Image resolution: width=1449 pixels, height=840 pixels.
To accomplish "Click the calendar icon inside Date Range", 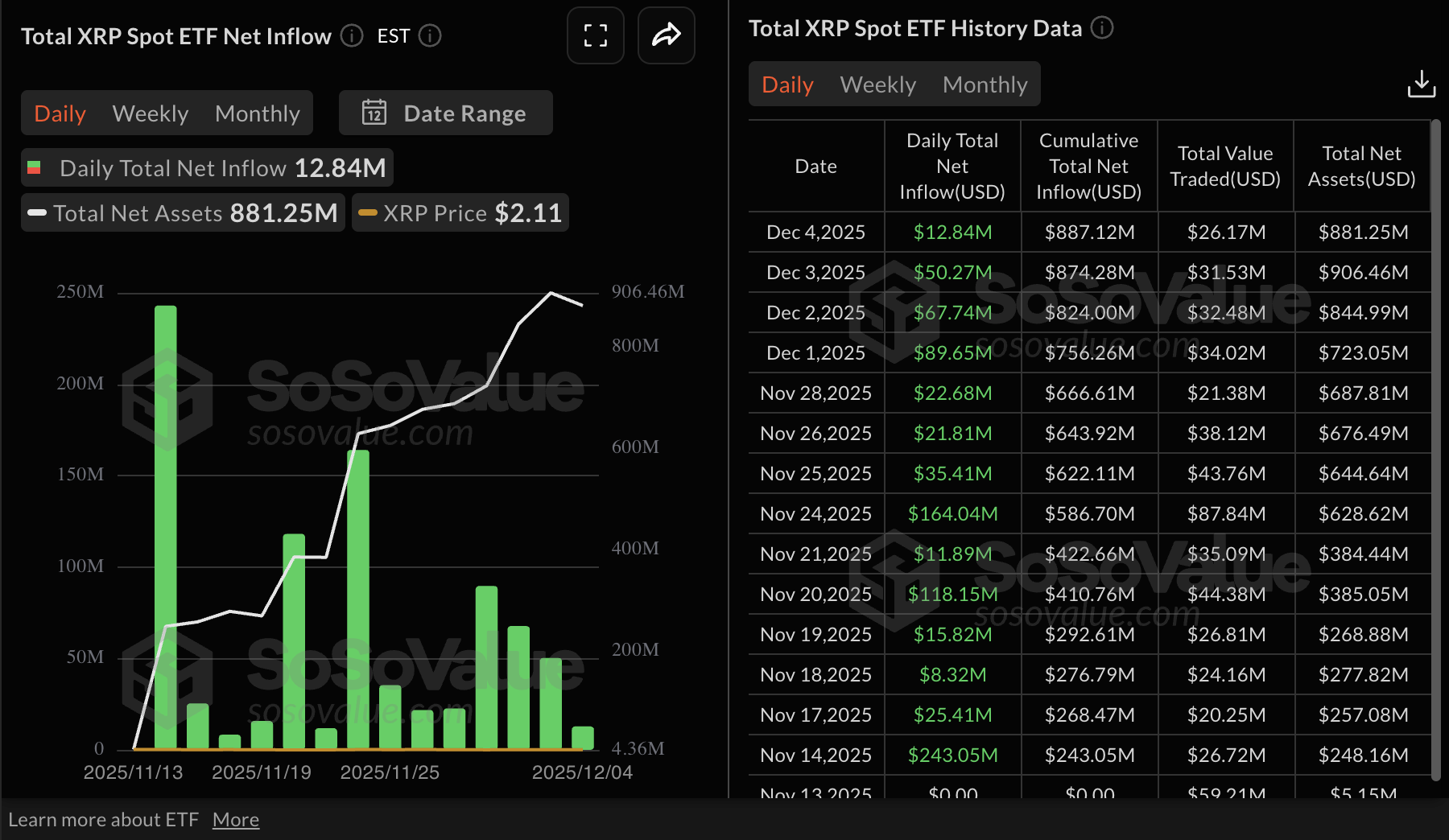I will pyautogui.click(x=375, y=113).
